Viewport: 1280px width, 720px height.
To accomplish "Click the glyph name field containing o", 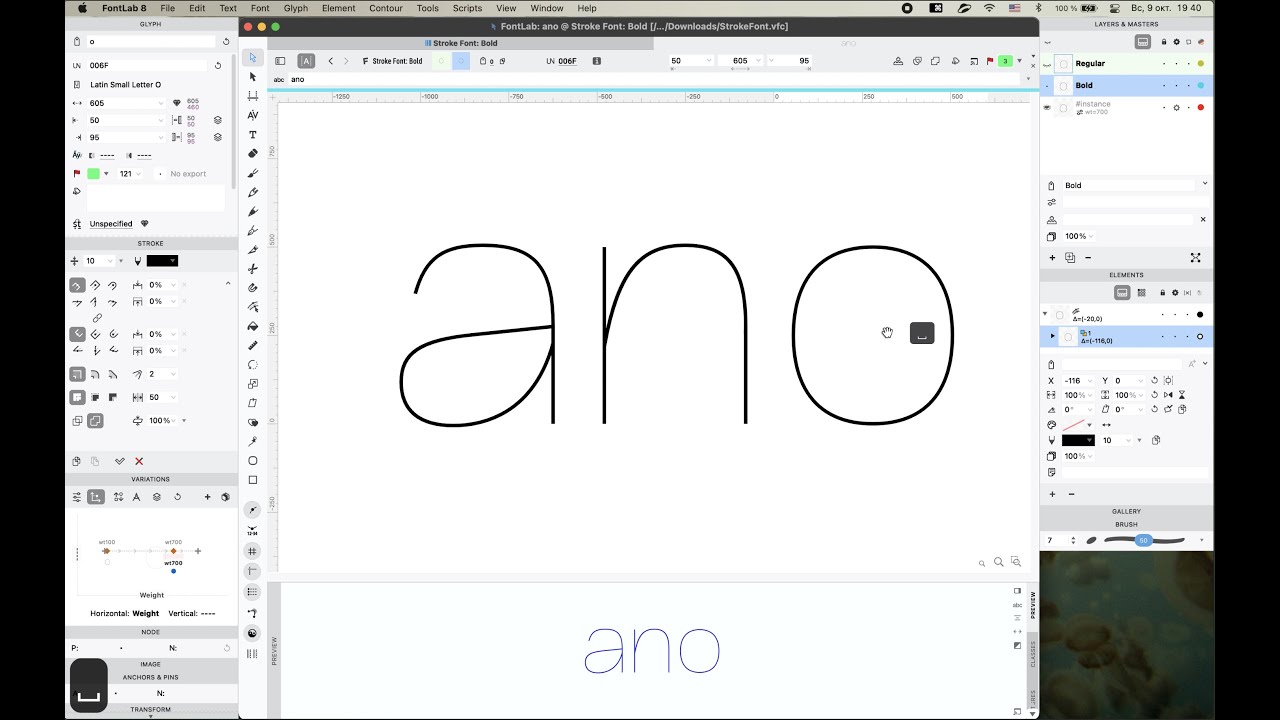I will click(x=151, y=42).
